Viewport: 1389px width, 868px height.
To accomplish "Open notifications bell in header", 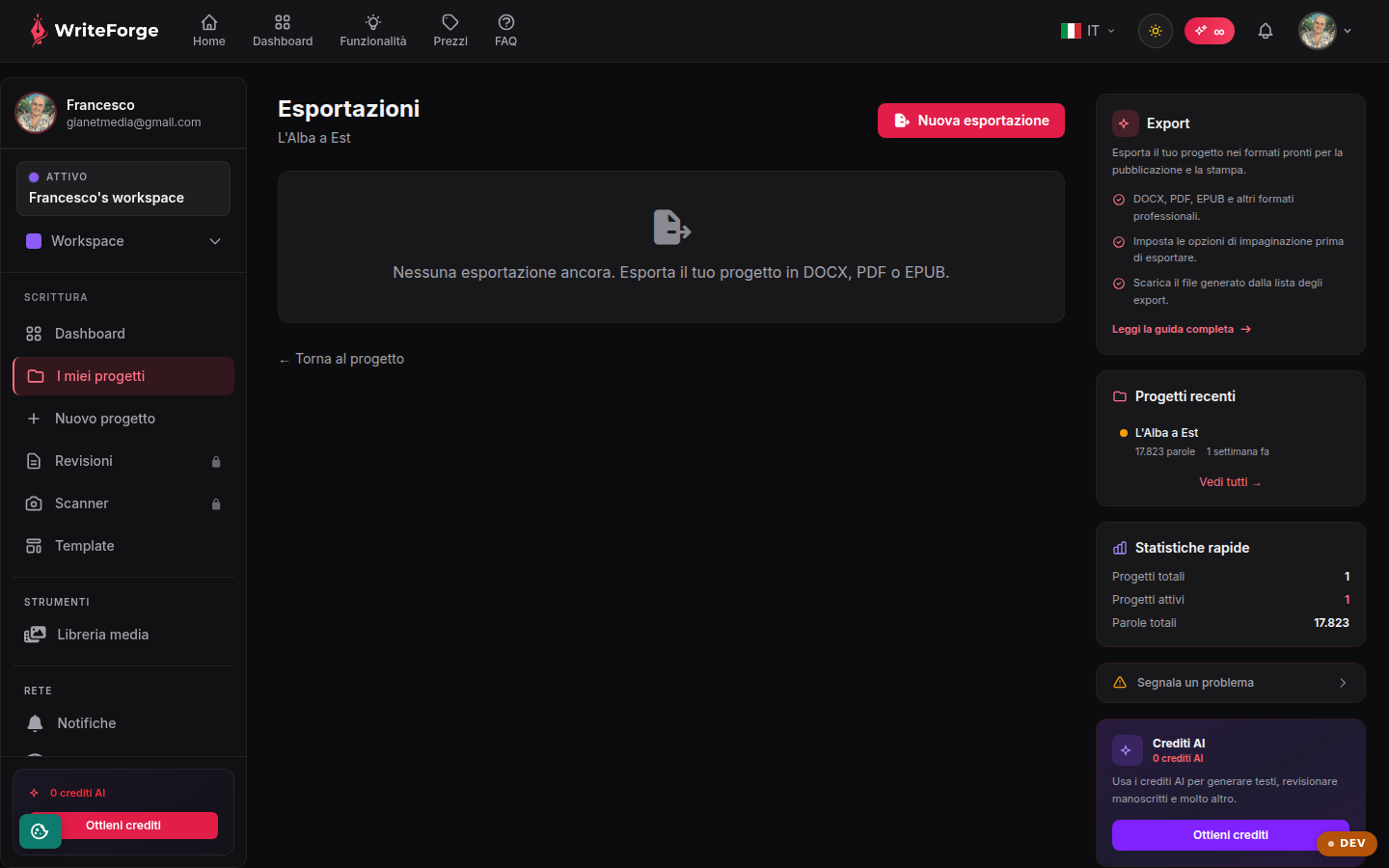I will point(1266,31).
